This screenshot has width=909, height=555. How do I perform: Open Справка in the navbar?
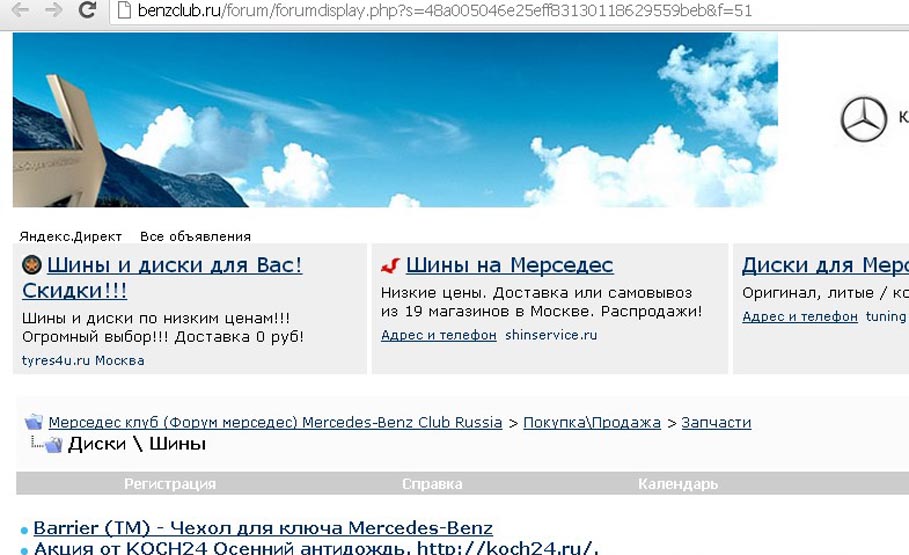432,484
